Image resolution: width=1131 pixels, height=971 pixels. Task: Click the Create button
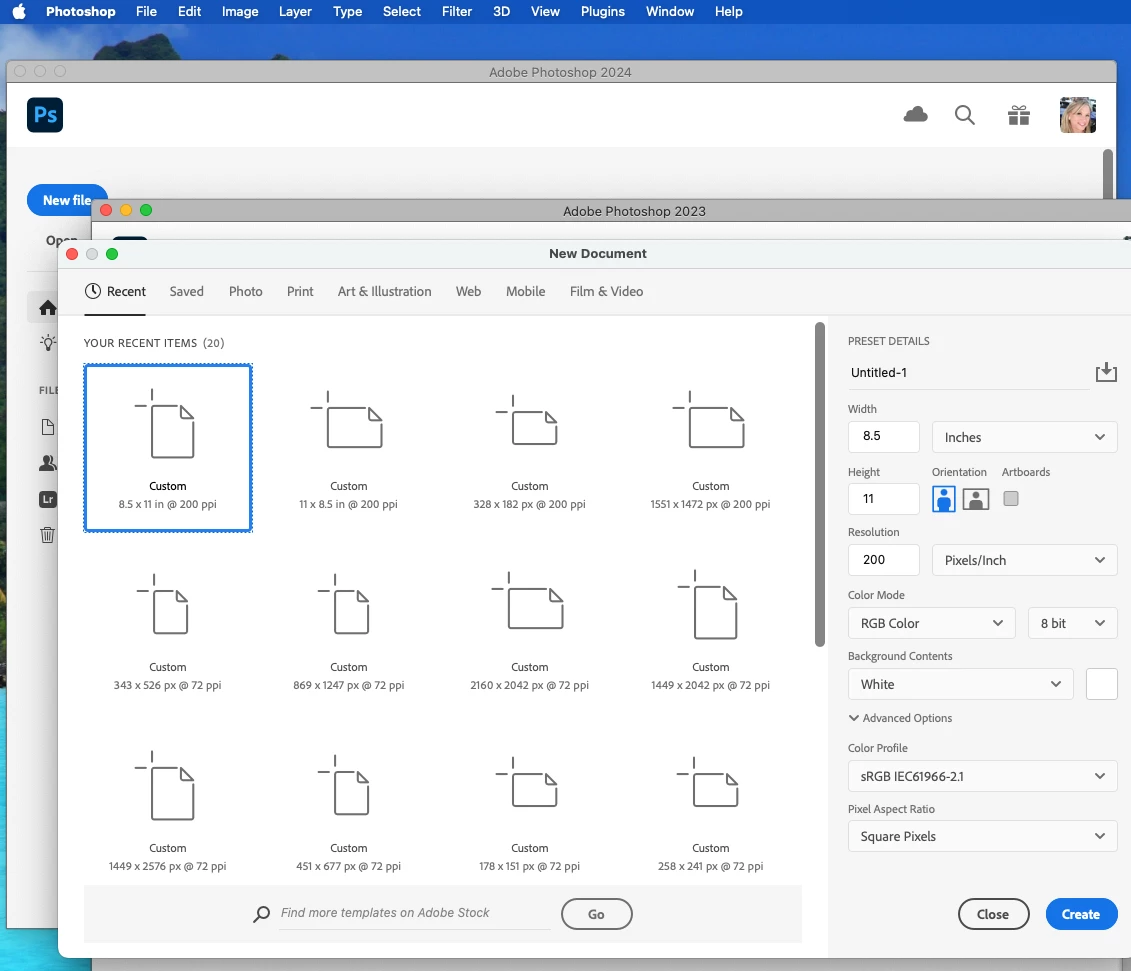[x=1081, y=914]
